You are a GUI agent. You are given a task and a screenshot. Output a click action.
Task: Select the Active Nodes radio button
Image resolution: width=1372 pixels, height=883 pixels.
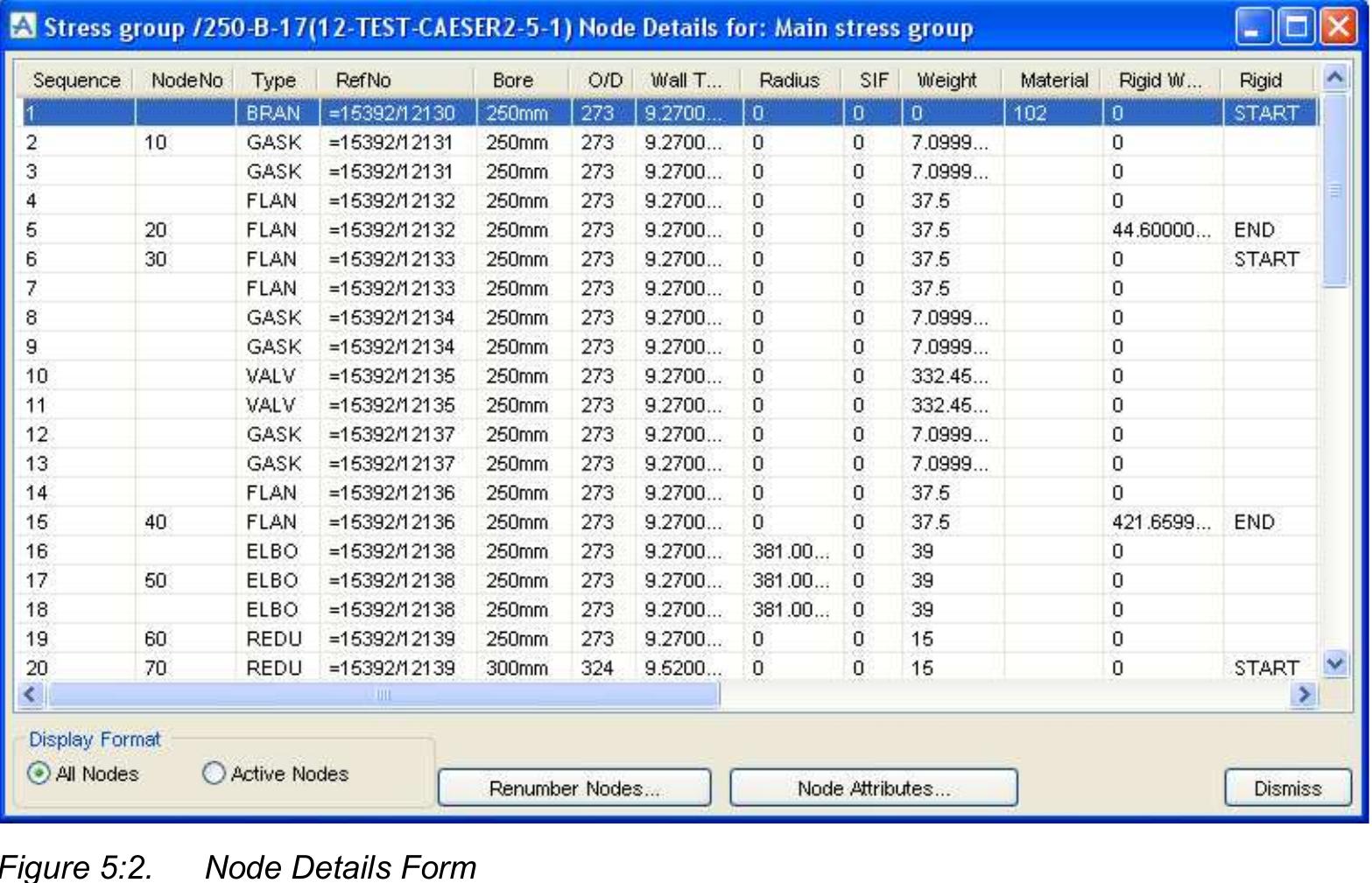[x=213, y=774]
